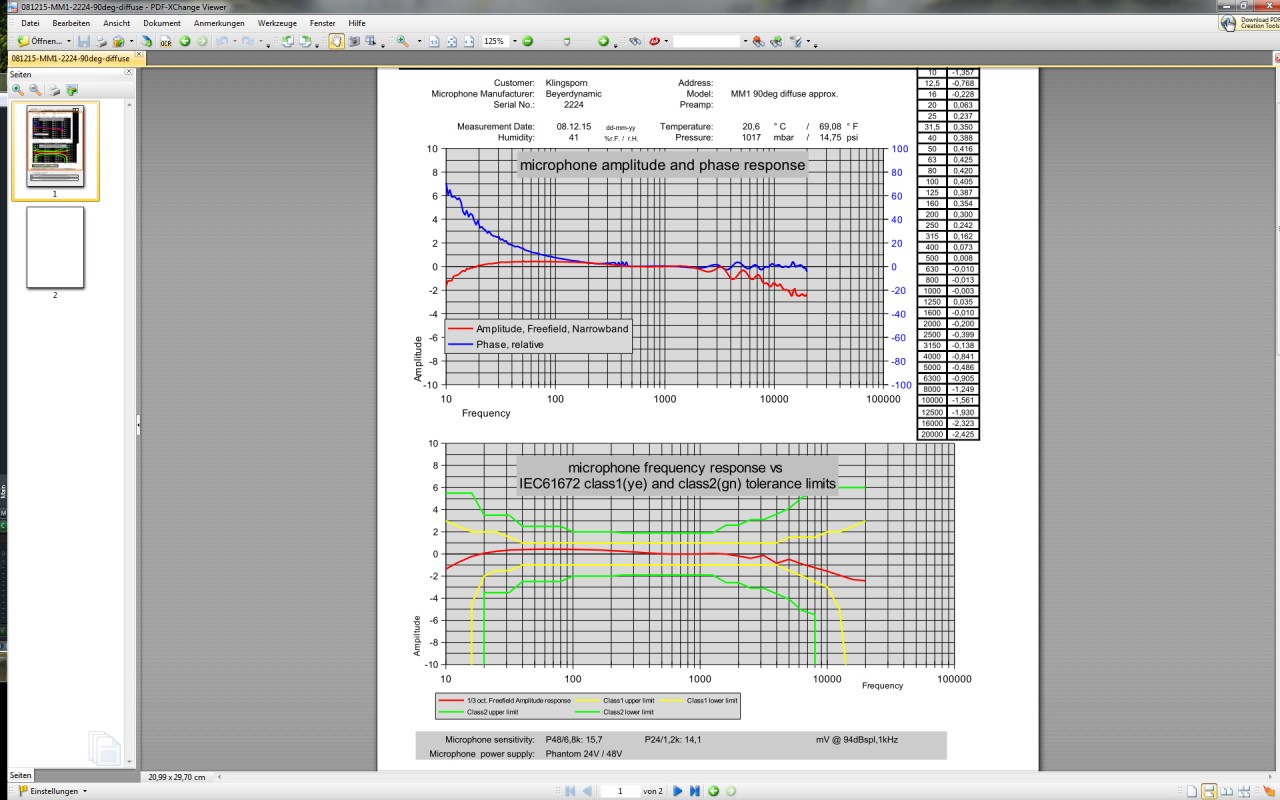The height and width of the screenshot is (800, 1280).
Task: Click the Snapshot camera tool
Action: click(355, 42)
